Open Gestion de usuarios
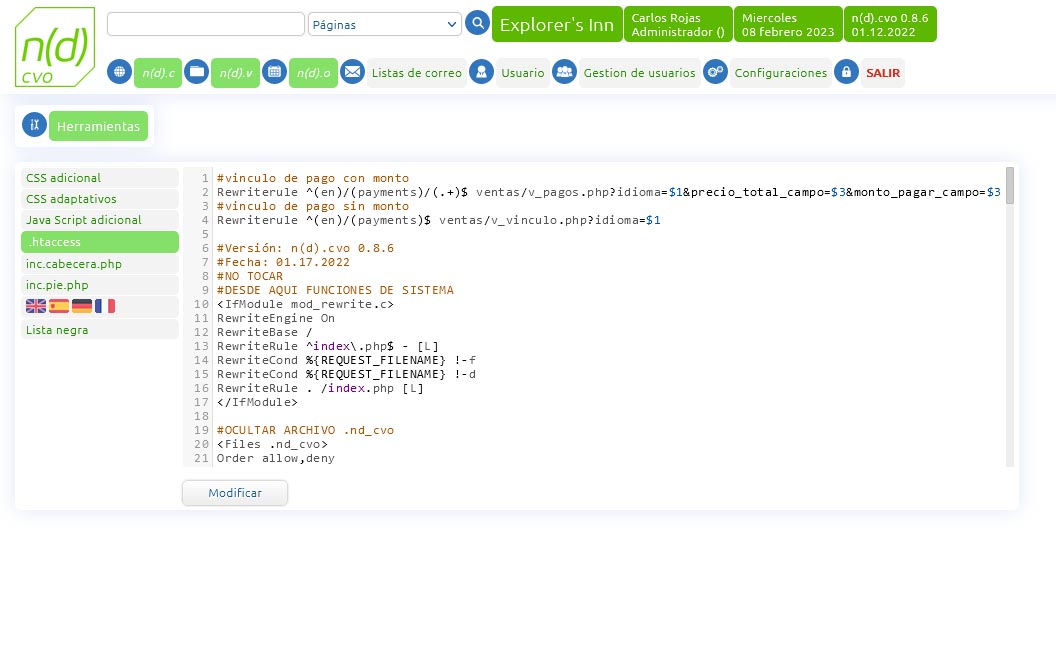The image size is (1056, 660). click(x=639, y=73)
